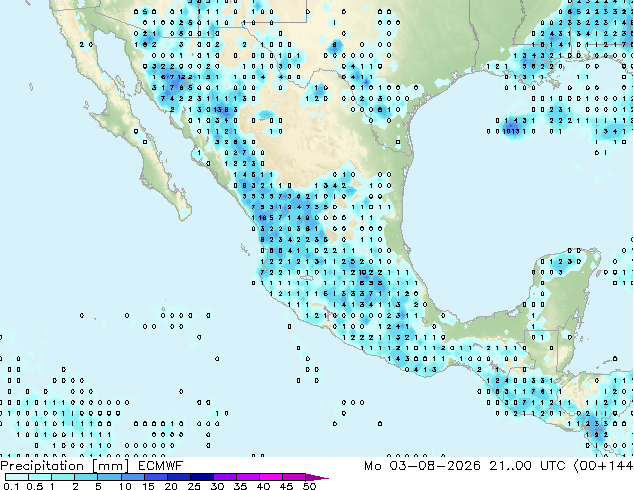The width and height of the screenshot is (634, 490).
Task: Select the legend value "25"
Action: click(194, 486)
